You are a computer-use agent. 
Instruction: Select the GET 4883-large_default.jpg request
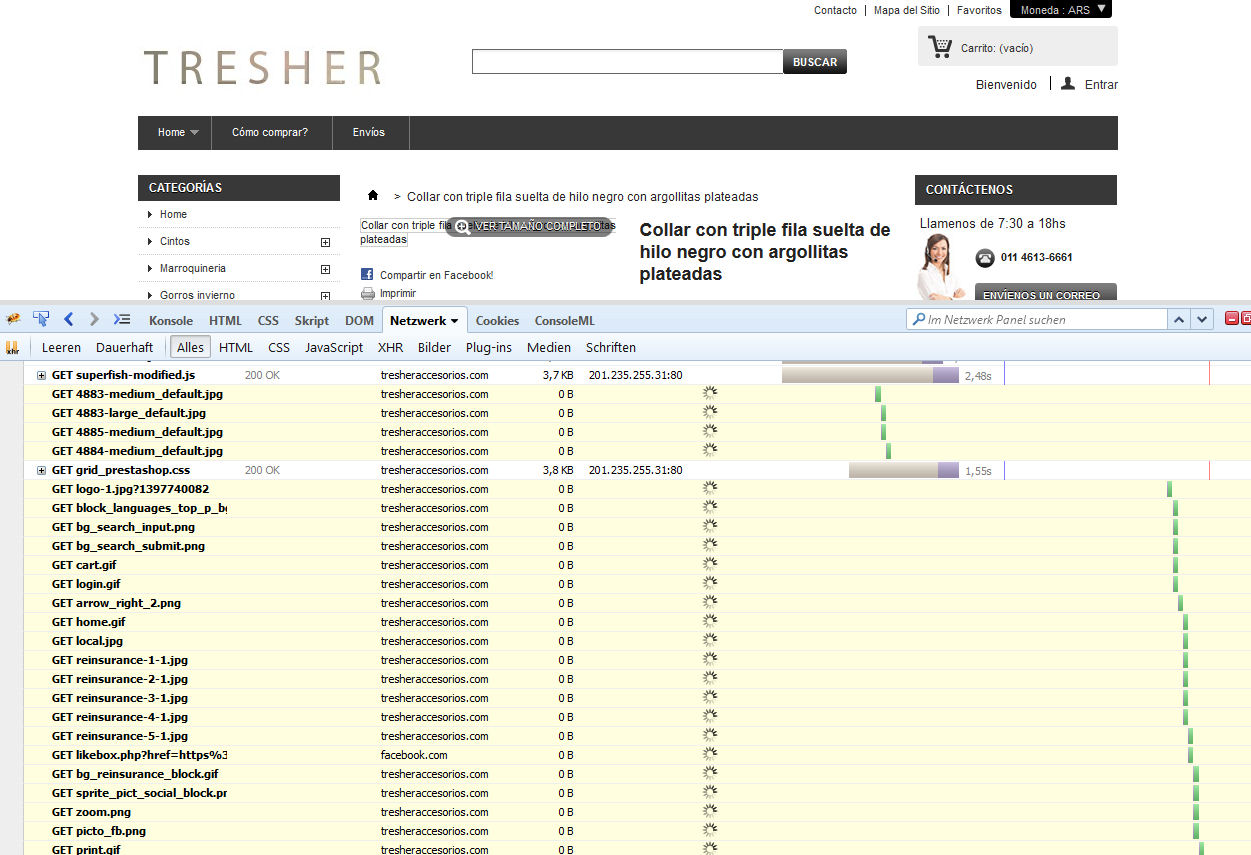pos(637,413)
